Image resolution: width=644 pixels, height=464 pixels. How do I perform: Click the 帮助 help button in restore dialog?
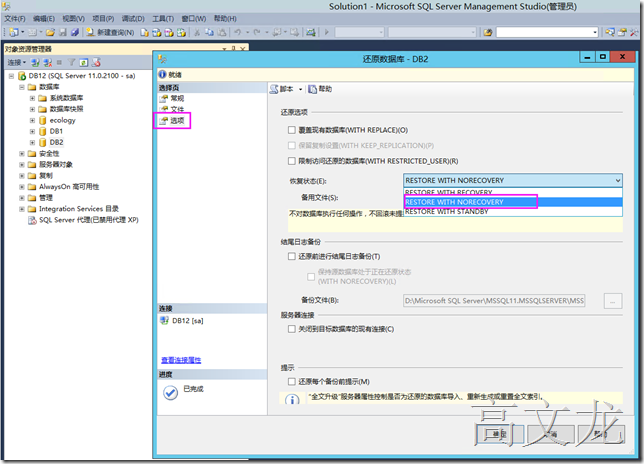pyautogui.click(x=320, y=89)
